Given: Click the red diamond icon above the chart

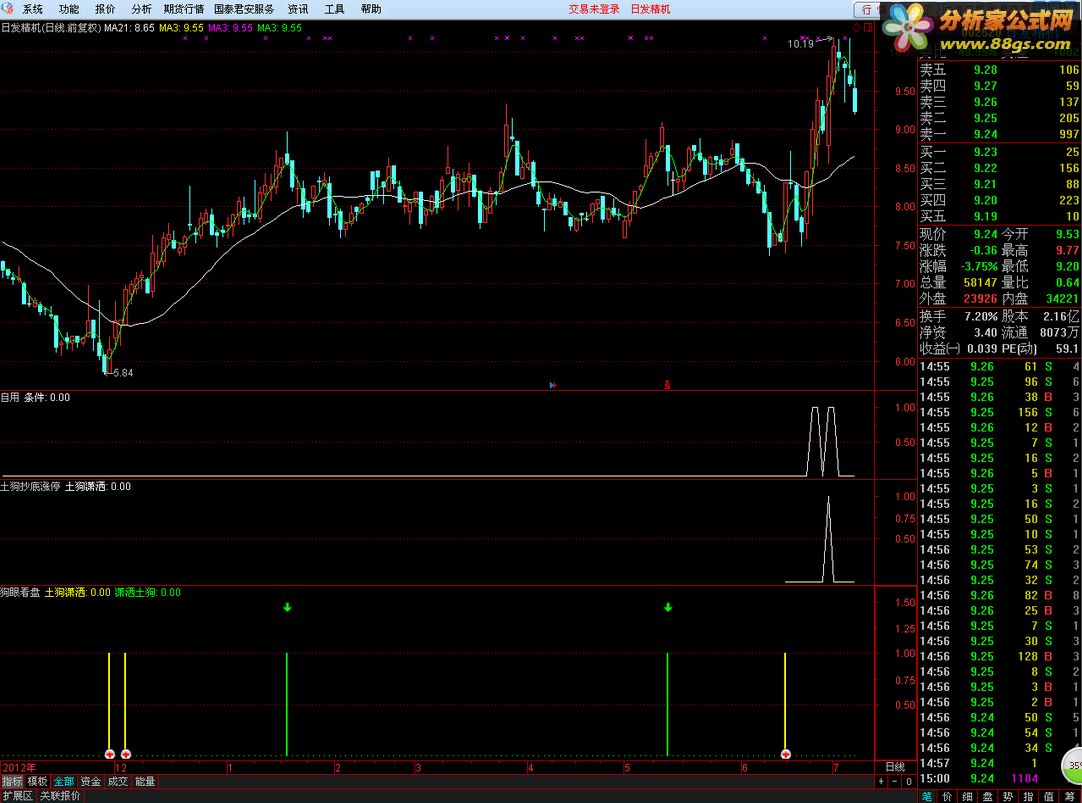Looking at the screenshot, I should (x=856, y=28).
